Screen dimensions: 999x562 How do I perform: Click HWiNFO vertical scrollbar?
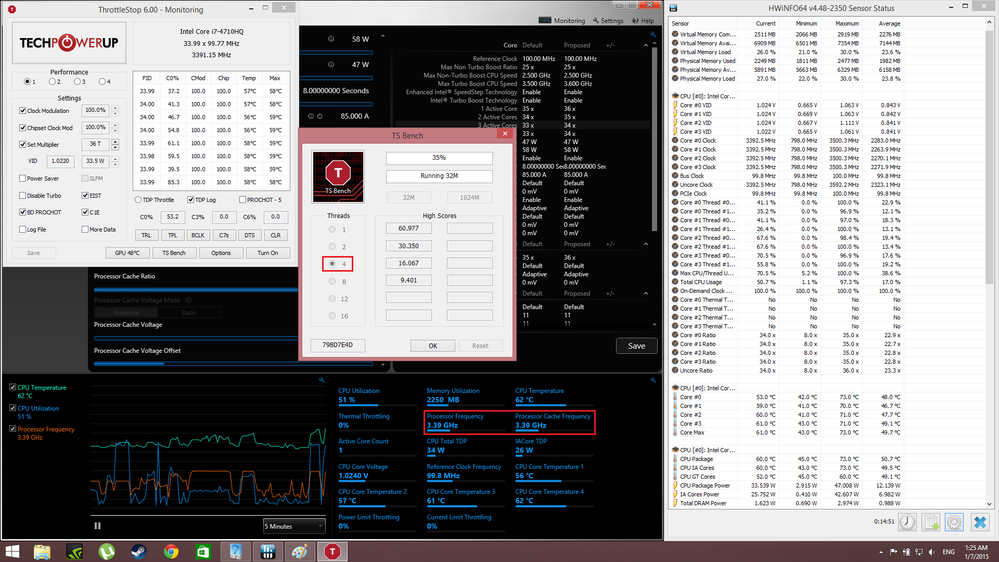click(989, 261)
